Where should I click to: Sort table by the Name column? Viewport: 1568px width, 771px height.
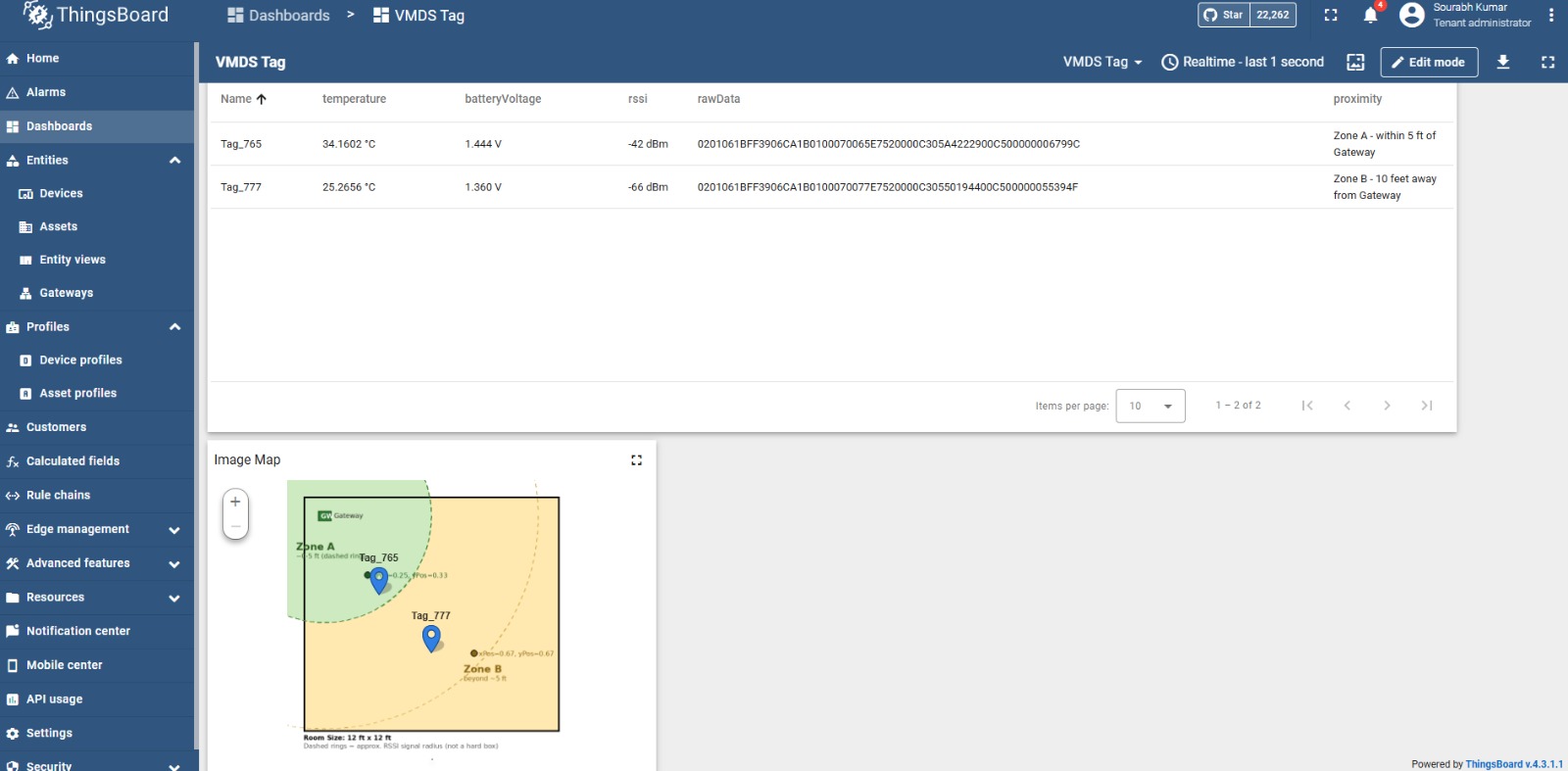(x=243, y=99)
